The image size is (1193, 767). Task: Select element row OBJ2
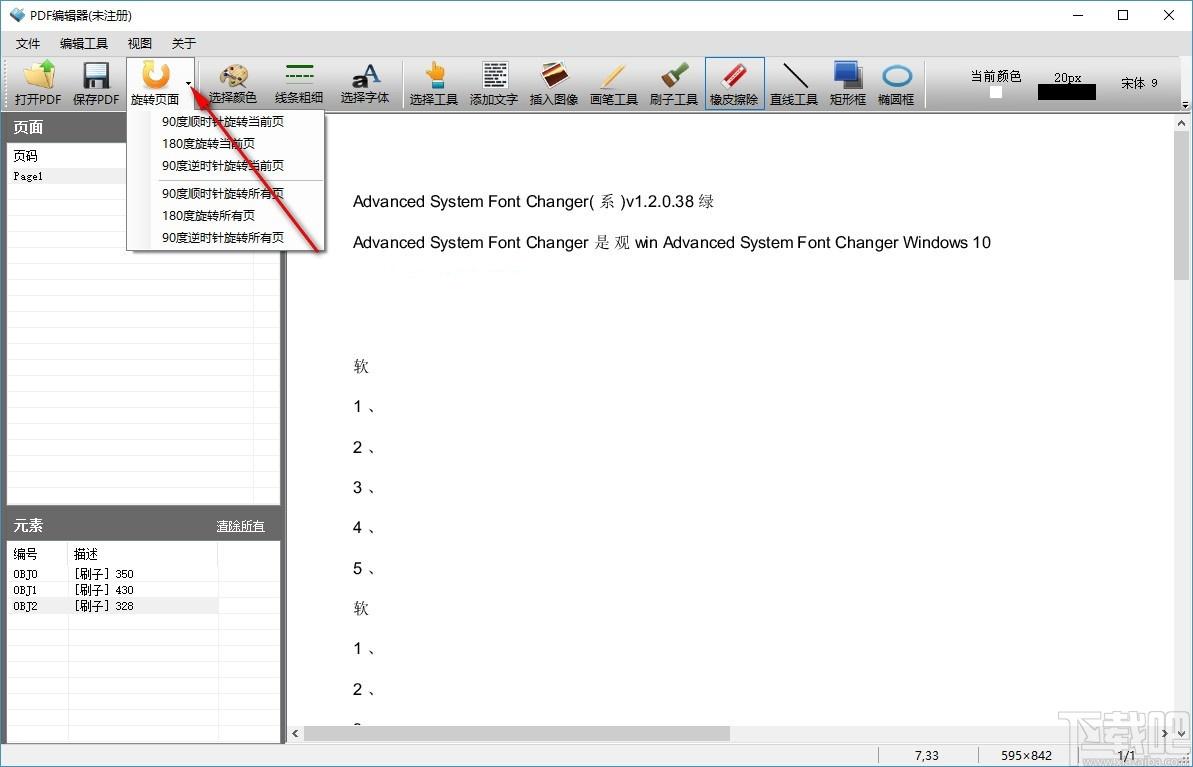pos(113,606)
